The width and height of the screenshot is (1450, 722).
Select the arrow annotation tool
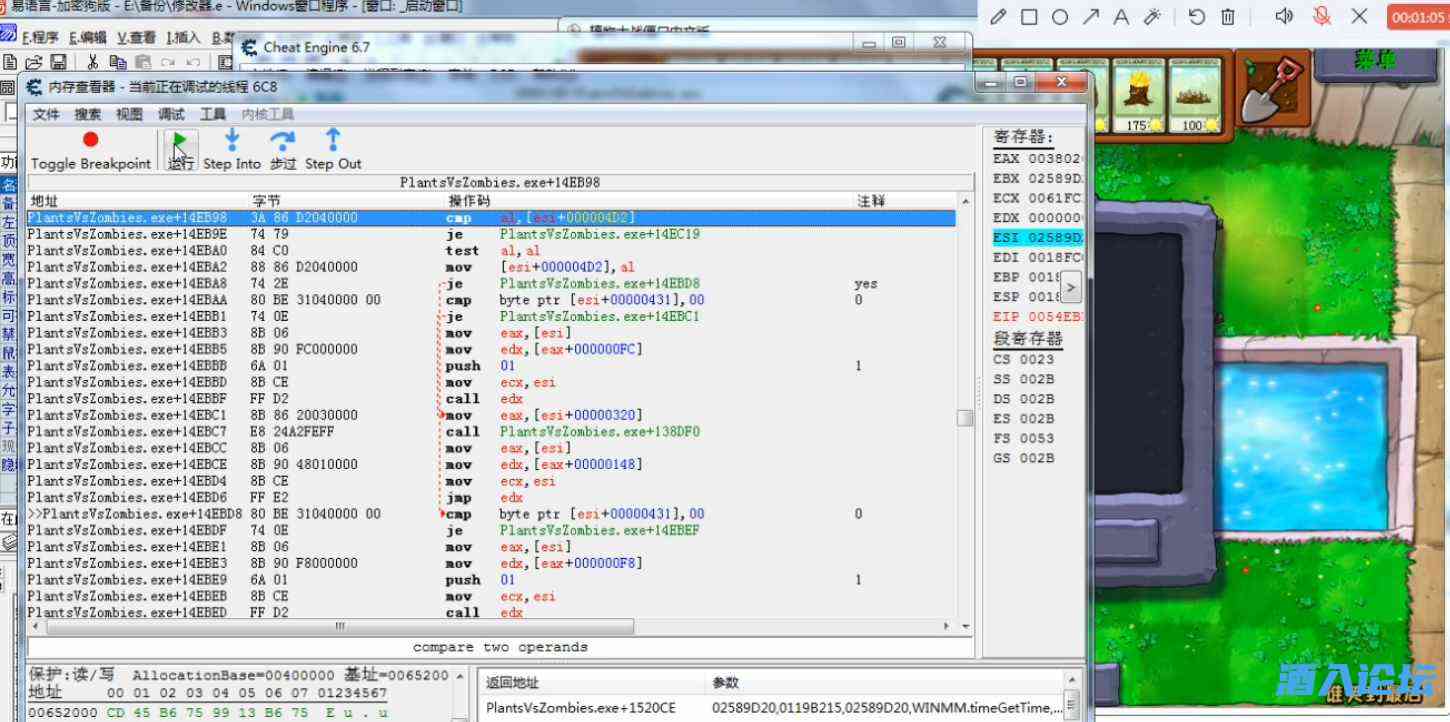coord(1090,16)
